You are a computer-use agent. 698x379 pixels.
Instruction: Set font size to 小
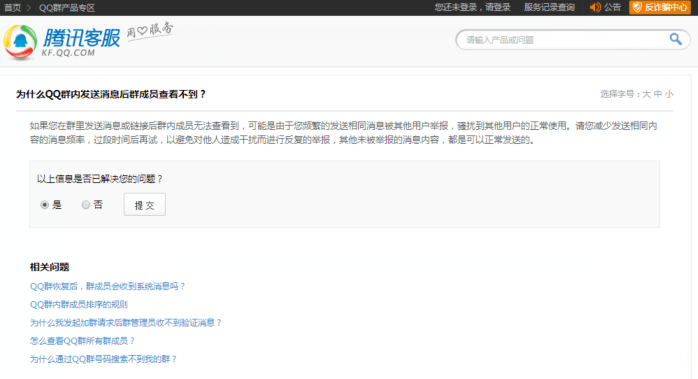pos(669,94)
